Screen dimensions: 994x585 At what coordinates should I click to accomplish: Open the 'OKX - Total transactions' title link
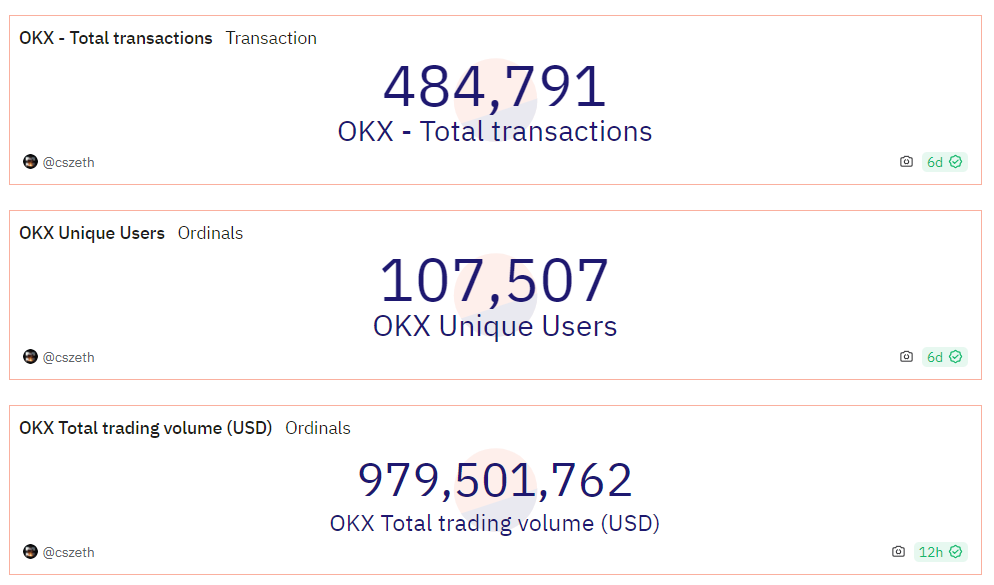pos(115,38)
